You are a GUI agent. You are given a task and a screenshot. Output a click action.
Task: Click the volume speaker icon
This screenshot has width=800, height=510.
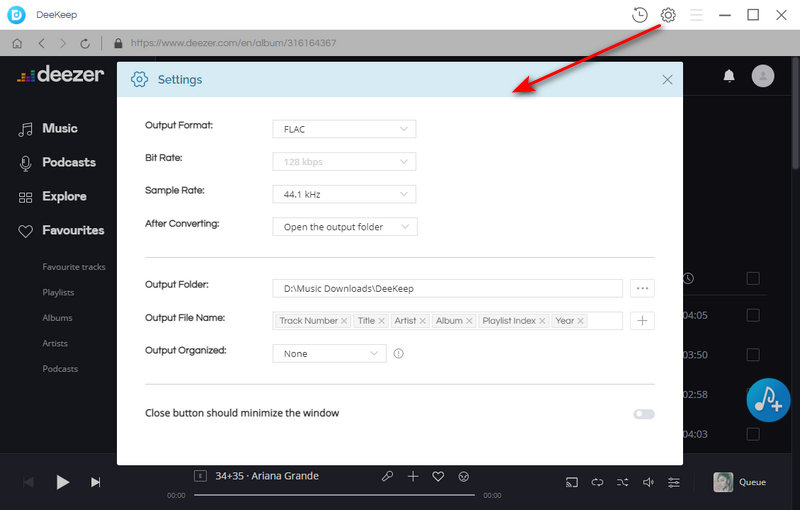pyautogui.click(x=648, y=482)
